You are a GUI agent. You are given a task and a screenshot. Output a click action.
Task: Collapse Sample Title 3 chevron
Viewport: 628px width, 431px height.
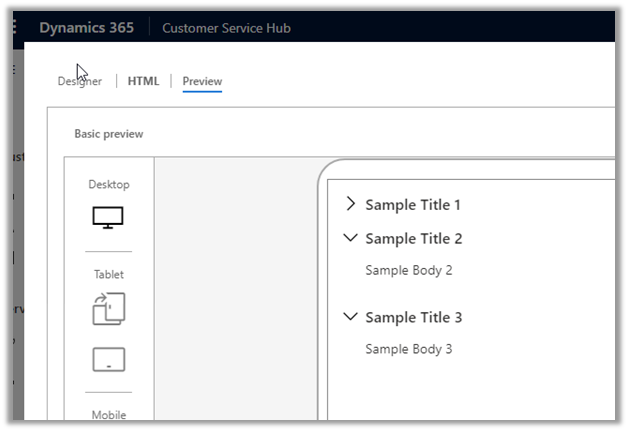tap(350, 317)
